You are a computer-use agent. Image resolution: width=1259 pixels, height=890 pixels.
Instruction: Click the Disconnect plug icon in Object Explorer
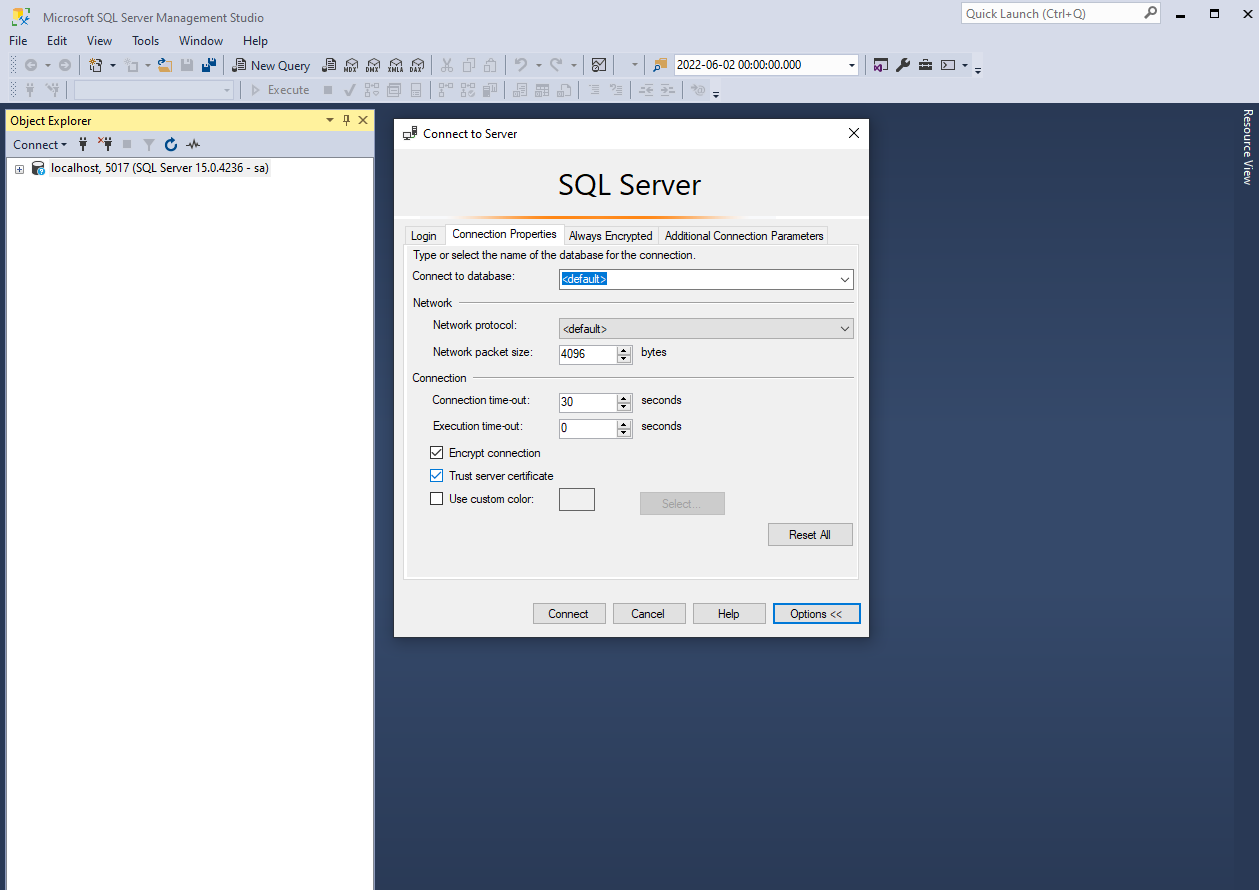click(x=105, y=144)
